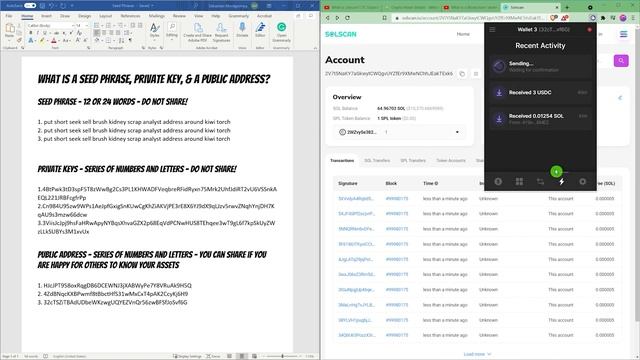
Task: Open the wallet collectibles grid icon
Action: pos(519,182)
